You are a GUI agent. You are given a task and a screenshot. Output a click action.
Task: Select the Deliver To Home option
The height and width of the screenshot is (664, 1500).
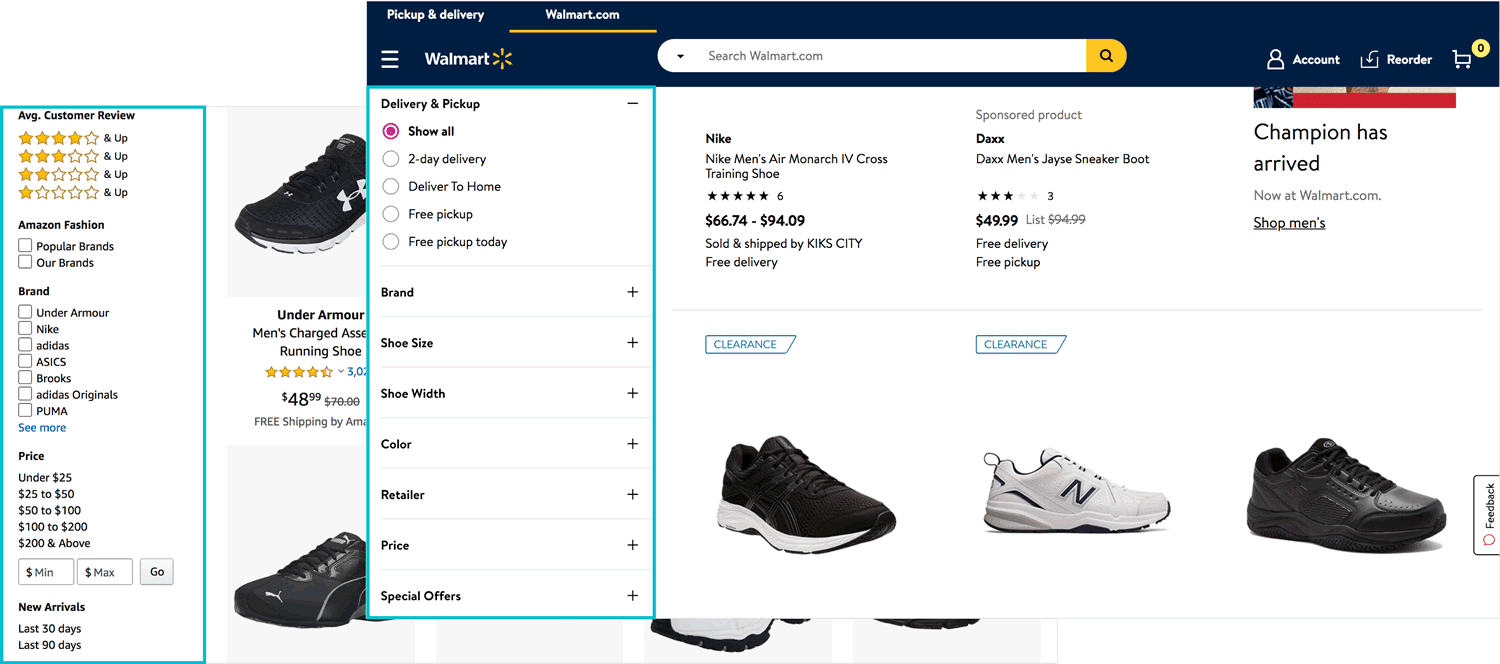(x=391, y=186)
